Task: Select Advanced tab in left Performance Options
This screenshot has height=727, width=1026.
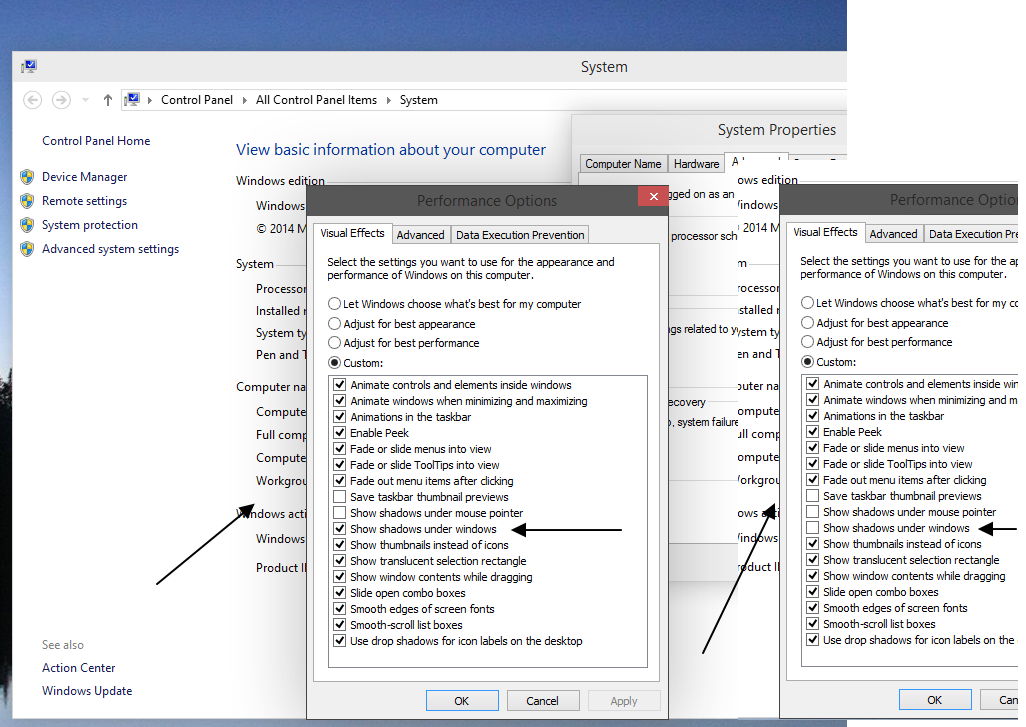Action: coord(420,235)
